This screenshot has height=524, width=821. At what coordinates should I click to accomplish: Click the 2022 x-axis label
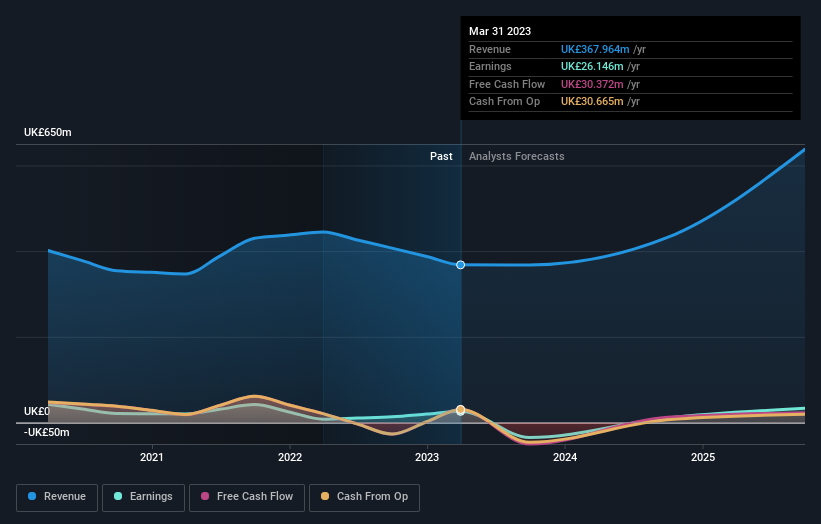click(x=290, y=458)
